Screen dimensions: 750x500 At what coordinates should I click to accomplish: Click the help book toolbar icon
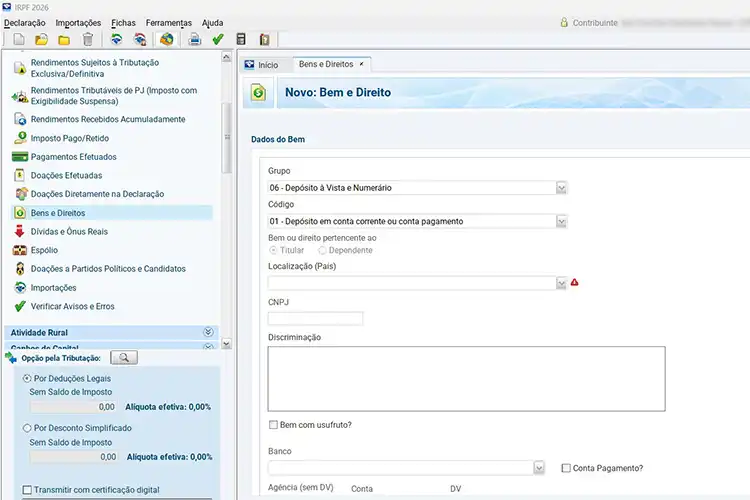point(265,39)
